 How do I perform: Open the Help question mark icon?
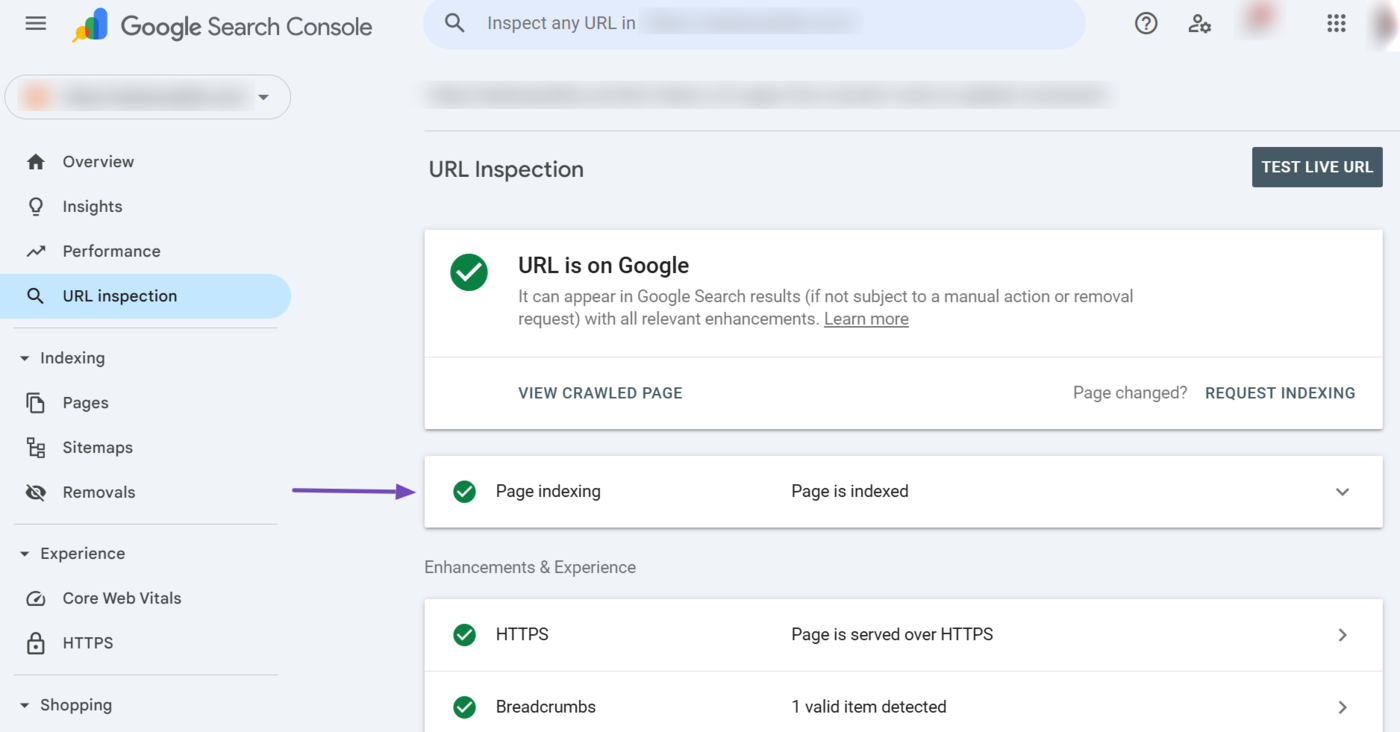[x=1145, y=23]
